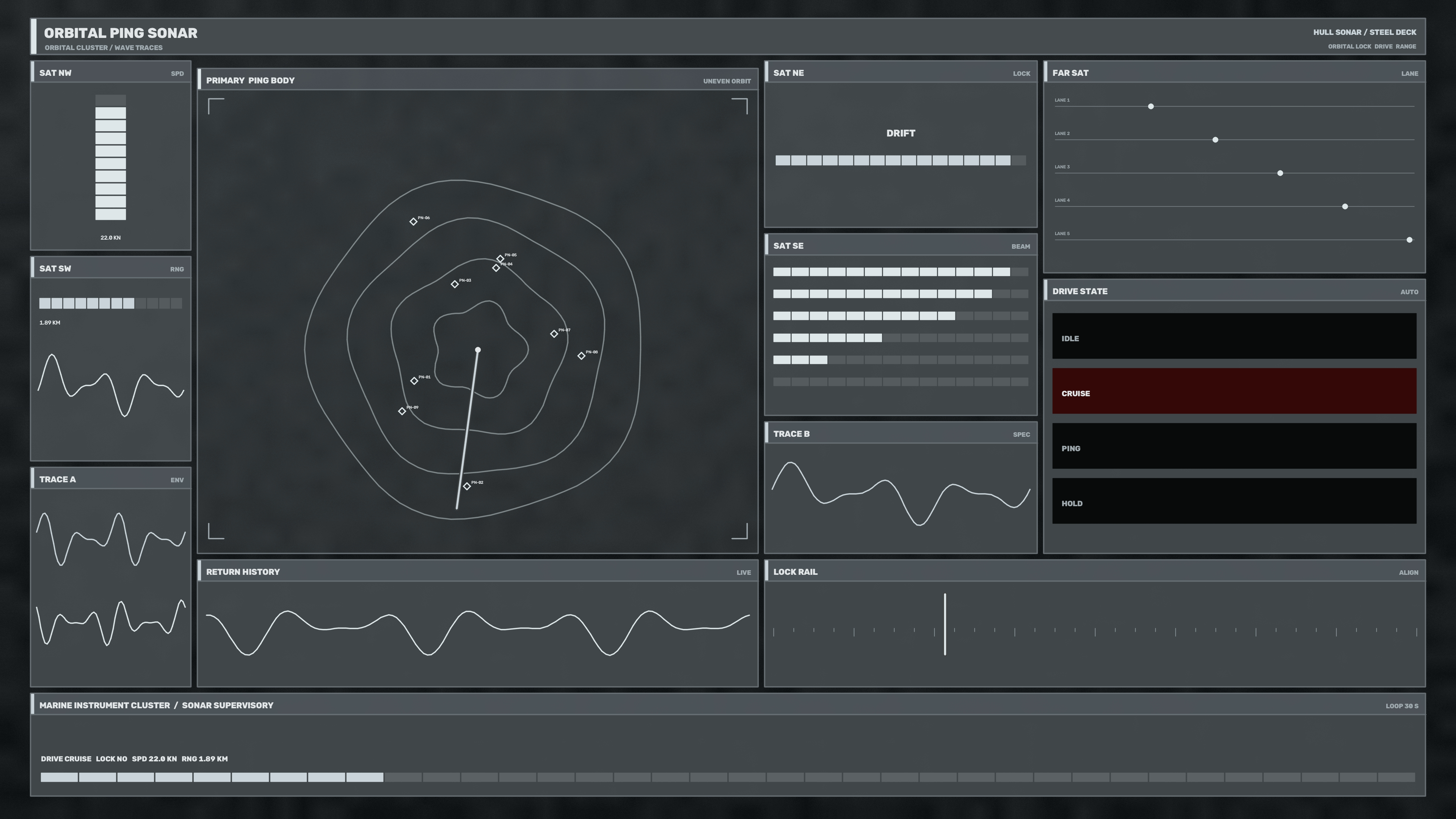Click the RANGE header label
1456x819 pixels.
[1406, 46]
